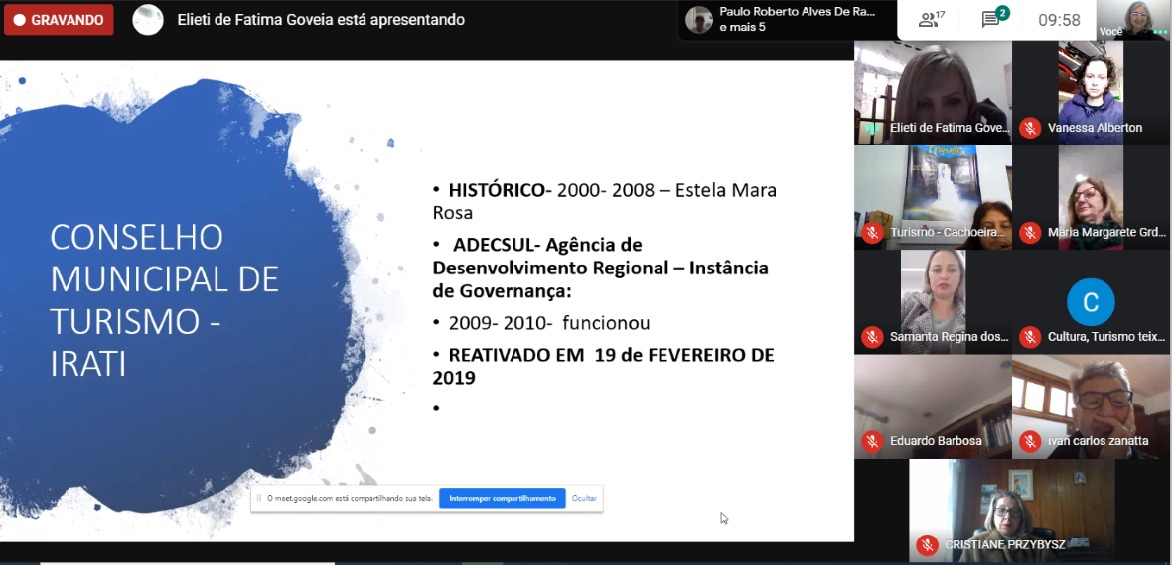The width and height of the screenshot is (1172, 565).
Task: Click muted mic icon on Turismo - Cachoeira tile
Action: (872, 232)
